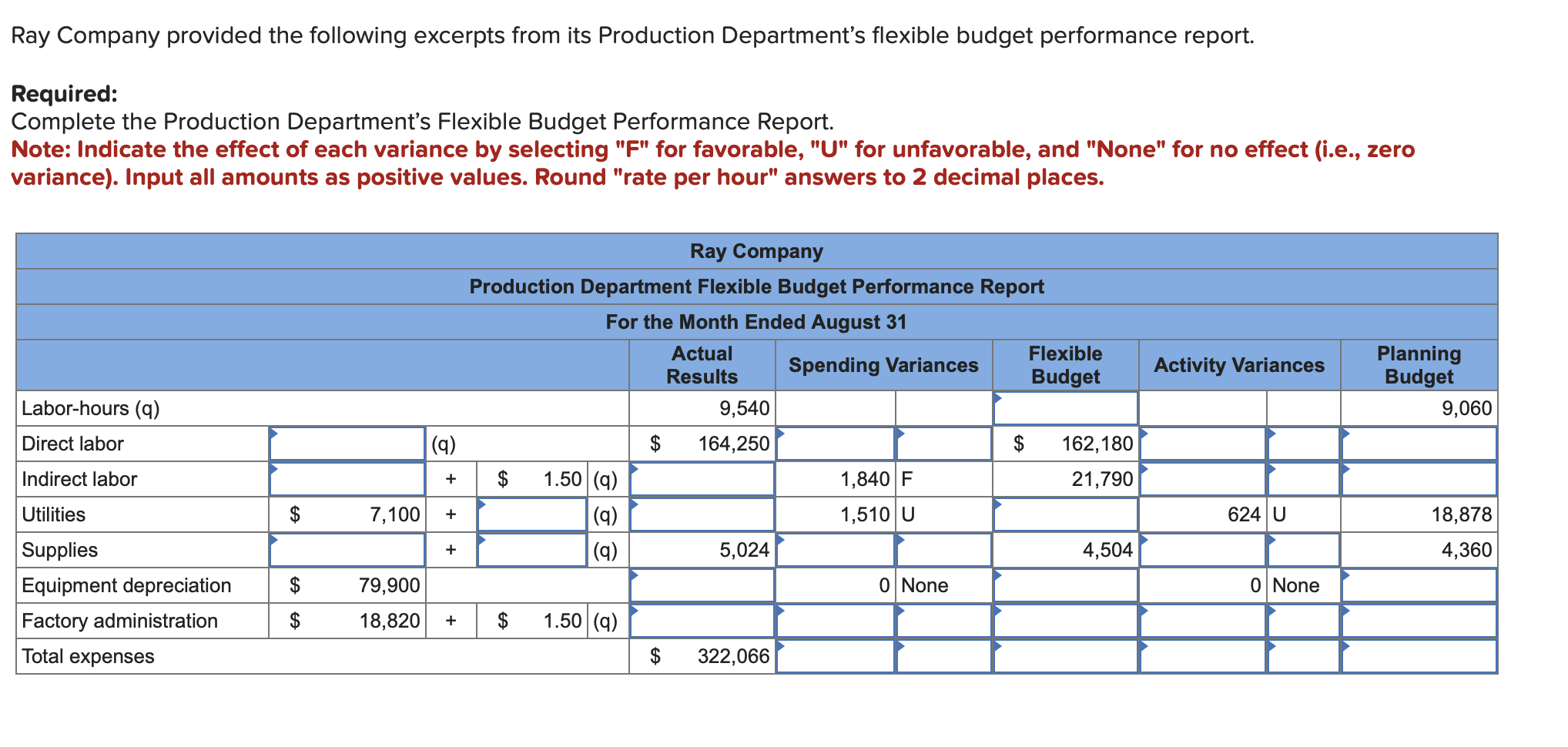Click the Supplies fixed cost input

[347, 550]
